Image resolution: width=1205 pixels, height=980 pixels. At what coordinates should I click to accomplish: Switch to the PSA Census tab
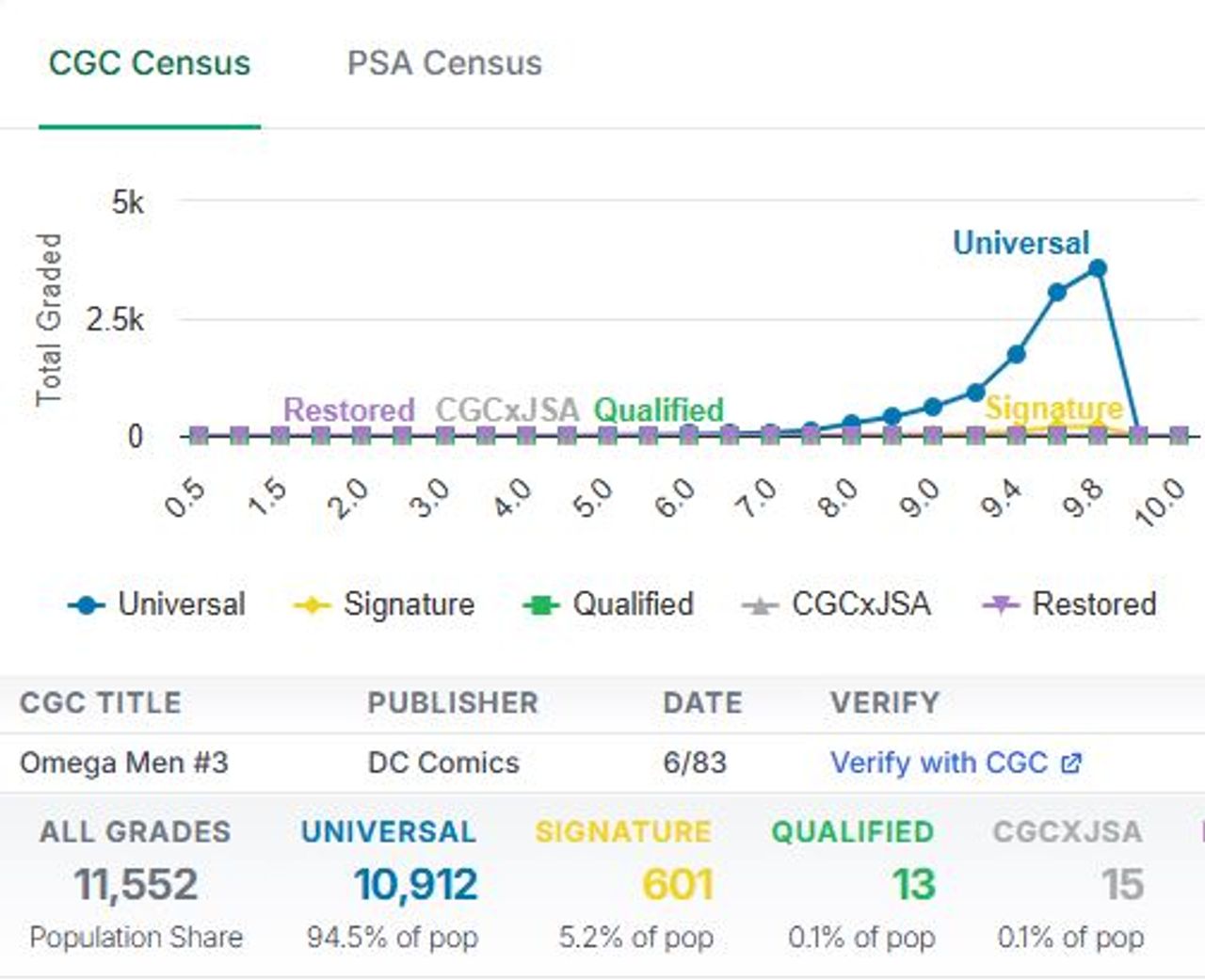444,64
